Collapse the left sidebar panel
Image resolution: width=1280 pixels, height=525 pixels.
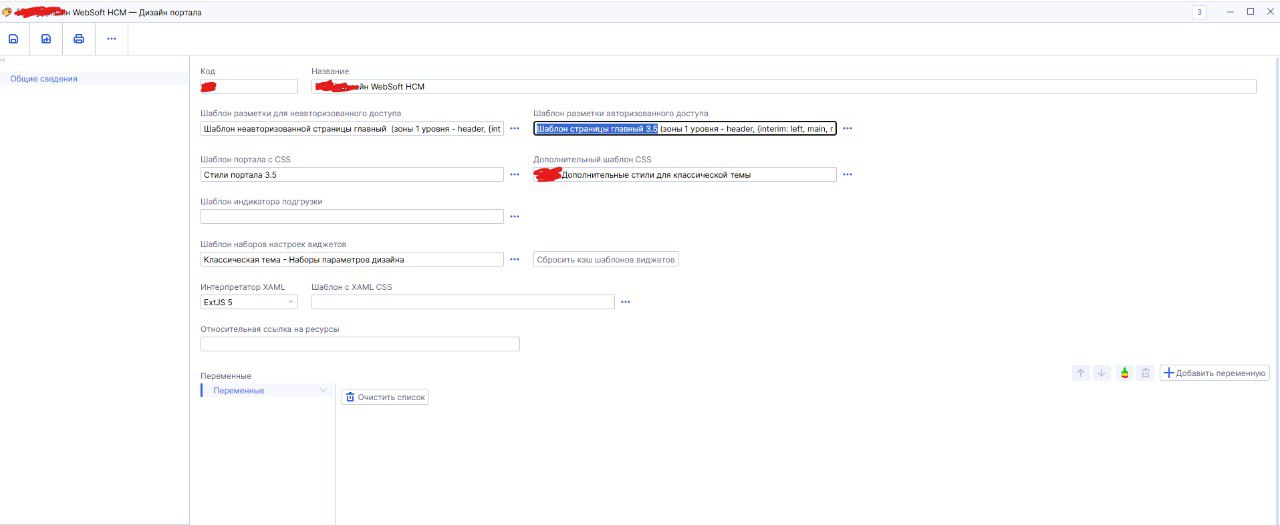click(3, 61)
